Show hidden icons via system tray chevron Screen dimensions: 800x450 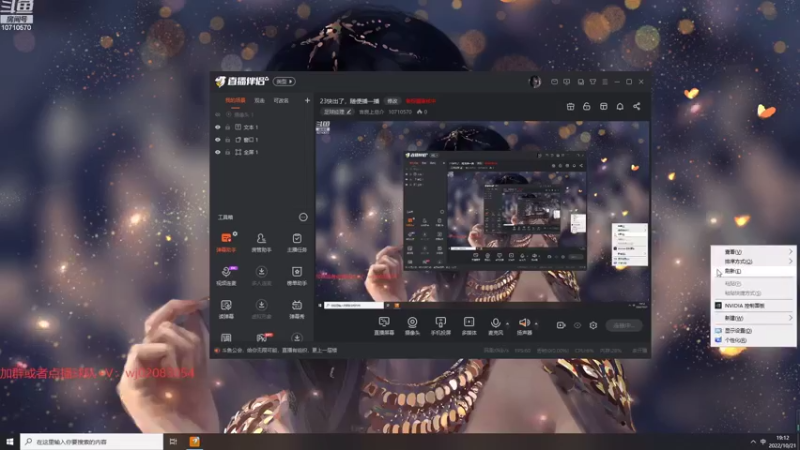[x=753, y=442]
